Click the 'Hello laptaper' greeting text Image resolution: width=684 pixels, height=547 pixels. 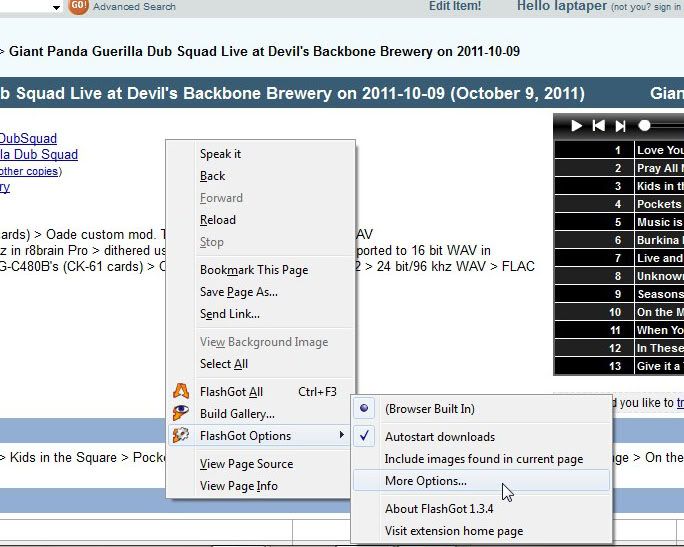(561, 6)
